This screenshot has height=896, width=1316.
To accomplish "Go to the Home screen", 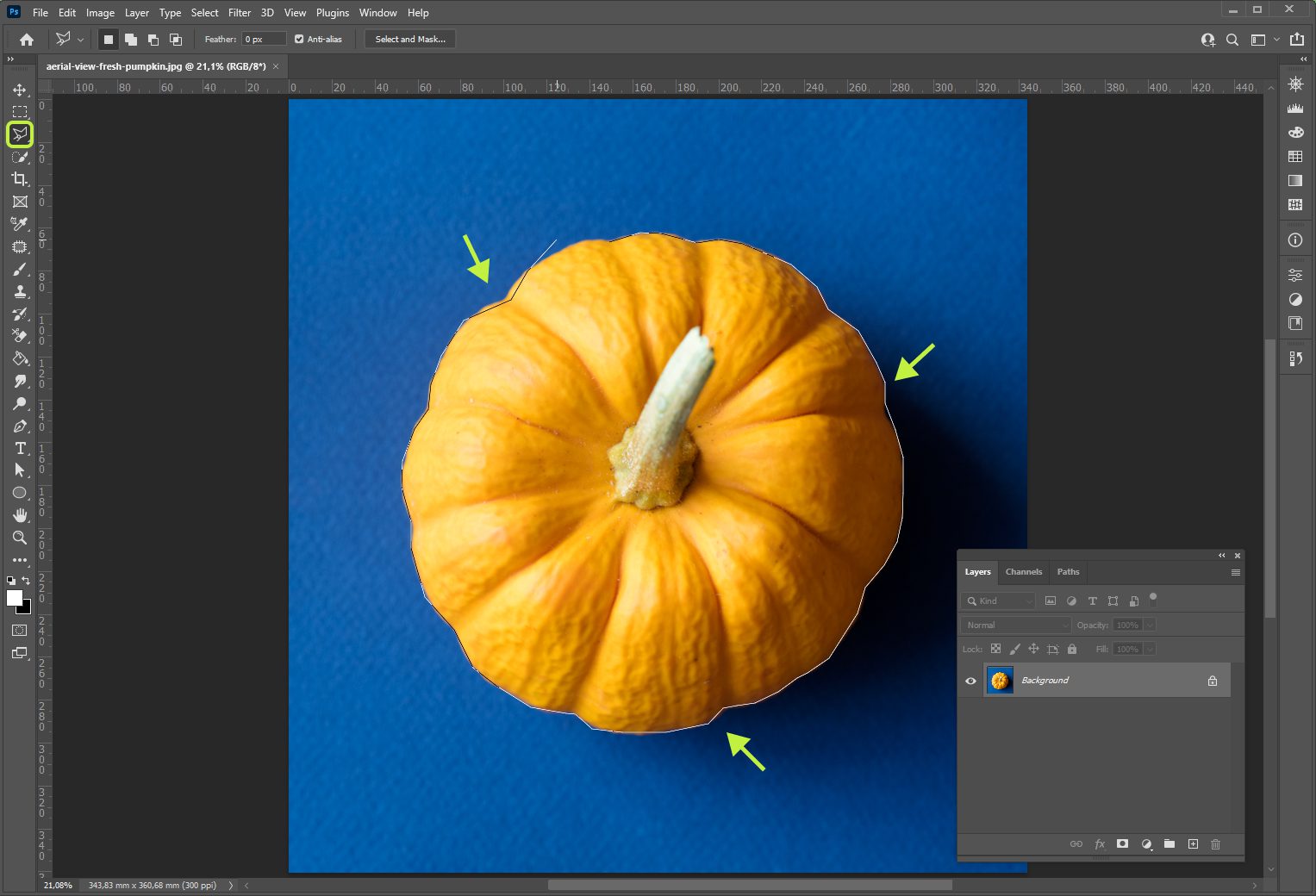I will 27,40.
